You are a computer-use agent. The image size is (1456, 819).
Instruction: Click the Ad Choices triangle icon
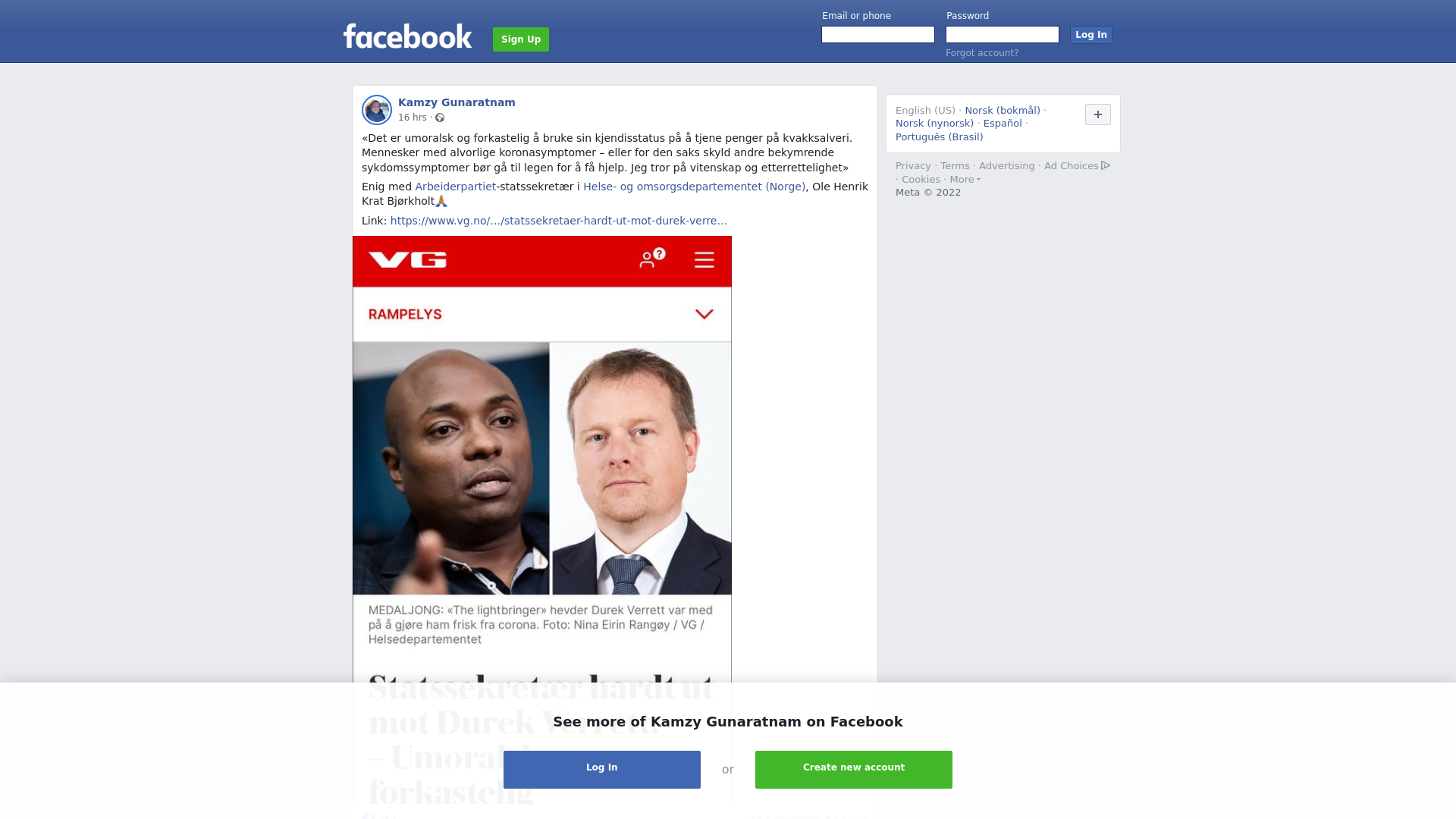coord(1106,165)
